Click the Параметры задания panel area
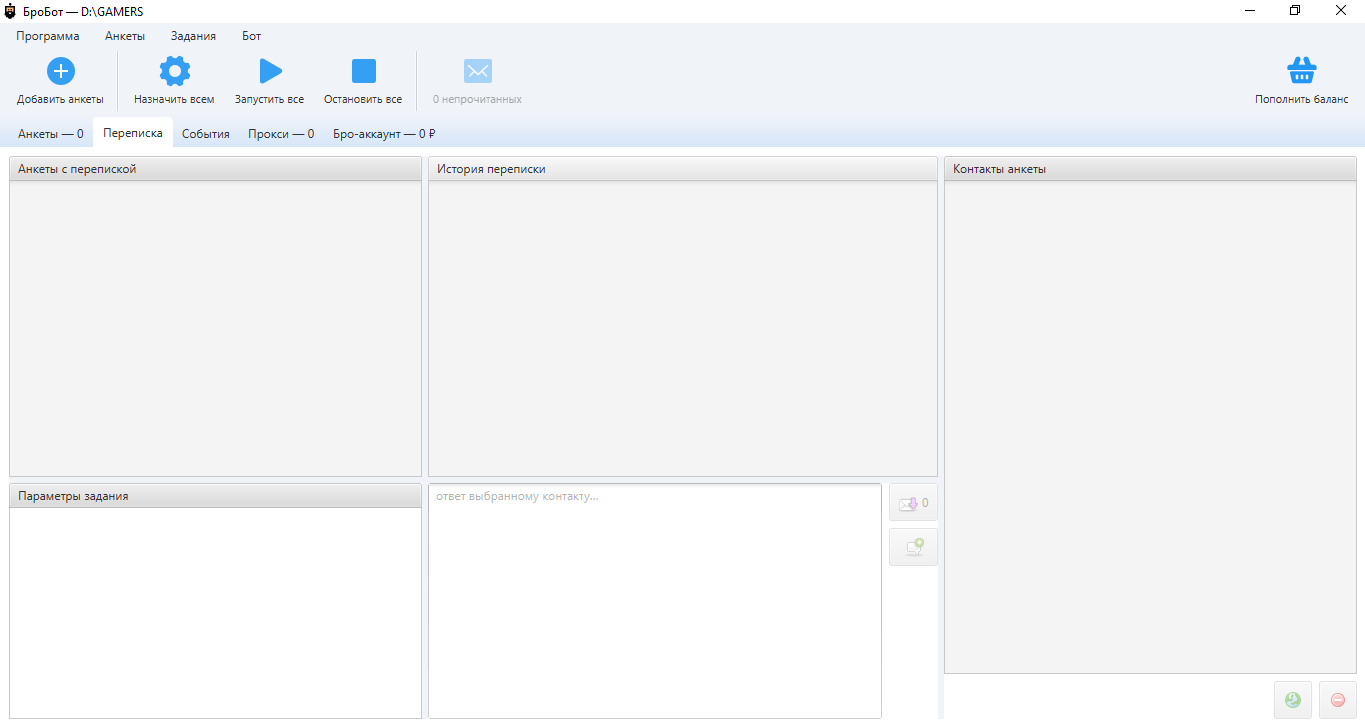Viewport: 1365px width, 728px height. [x=215, y=612]
